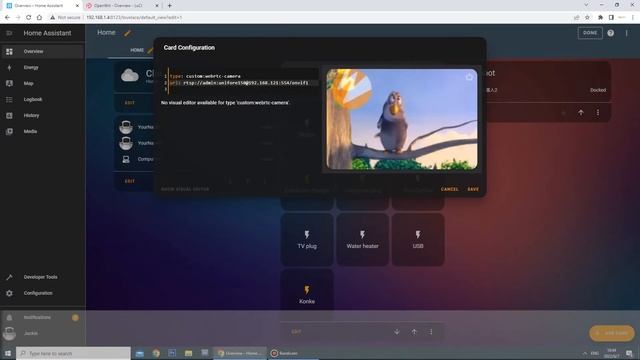640x360 pixels.
Task: Move the switch card up with arrow
Action: [x=414, y=332]
